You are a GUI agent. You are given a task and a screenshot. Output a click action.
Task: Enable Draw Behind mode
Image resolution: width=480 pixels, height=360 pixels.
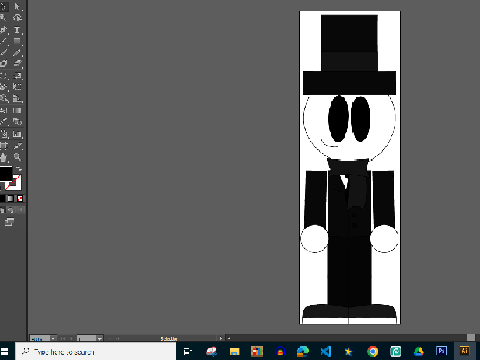[11, 210]
